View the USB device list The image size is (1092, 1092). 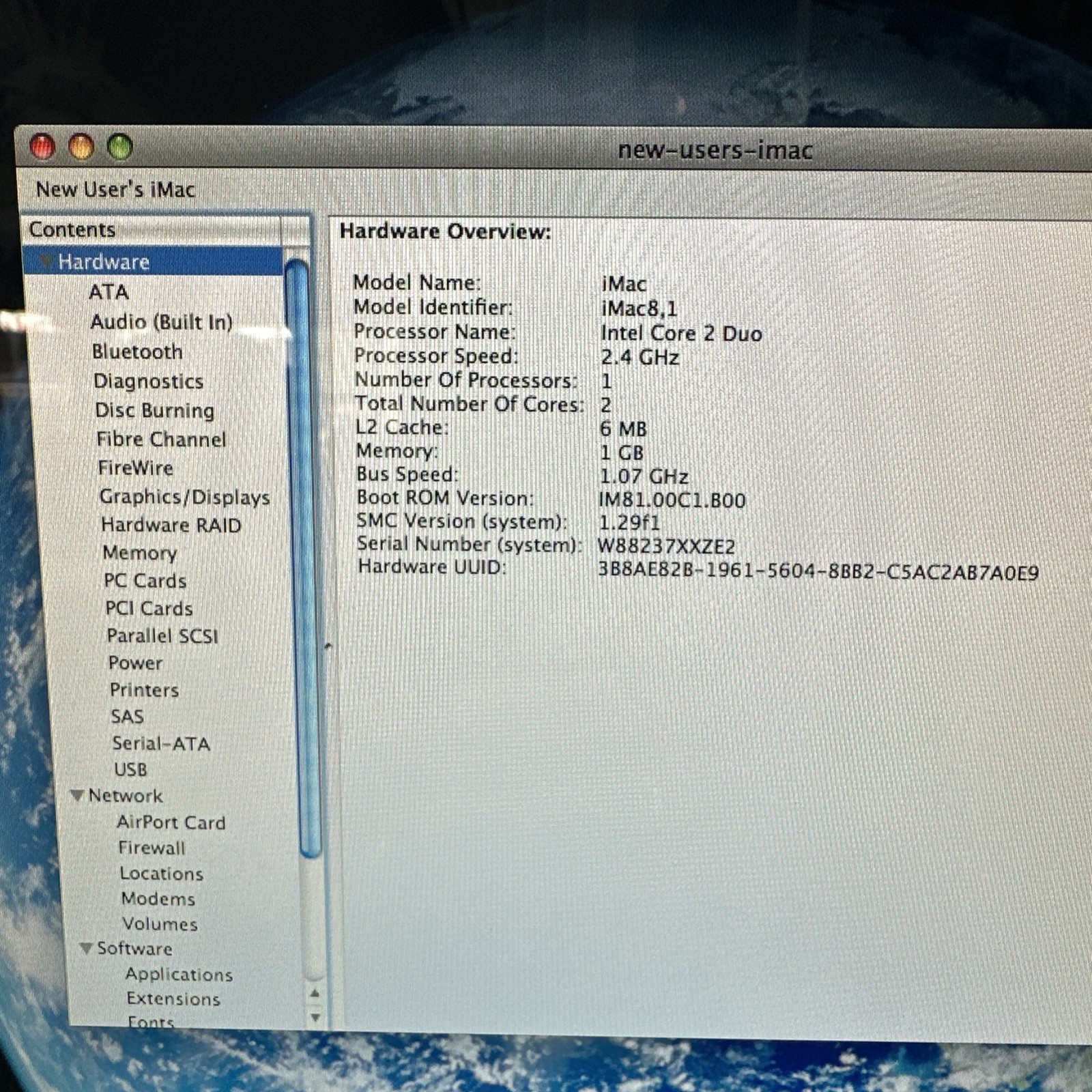pos(130,770)
